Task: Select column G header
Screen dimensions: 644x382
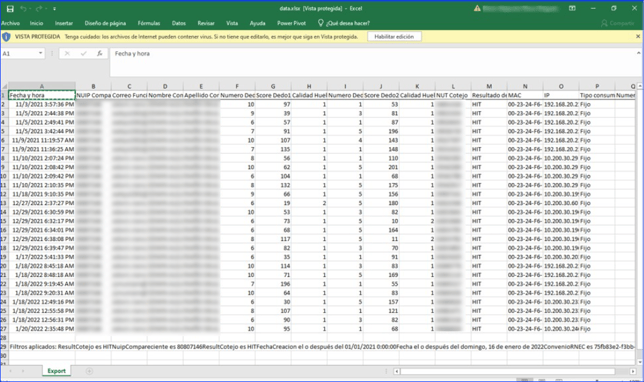Action: (x=273, y=86)
